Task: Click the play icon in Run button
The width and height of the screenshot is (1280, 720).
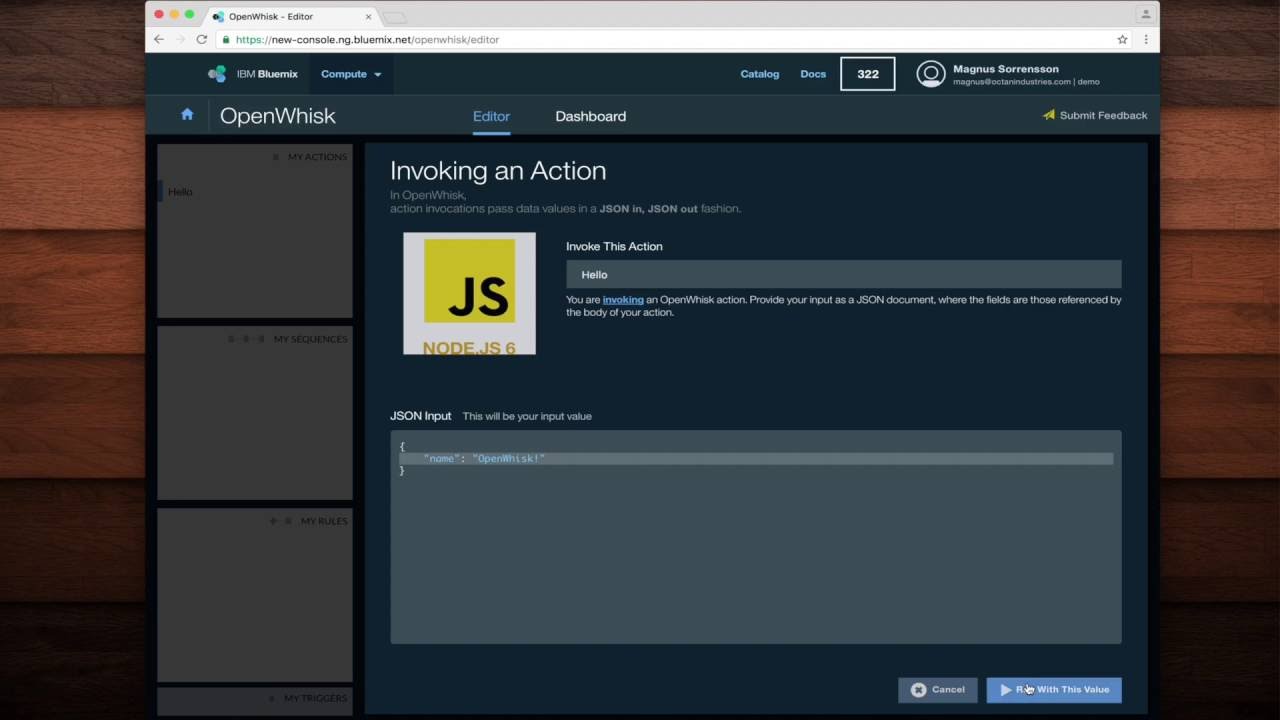Action: pyautogui.click(x=1006, y=690)
